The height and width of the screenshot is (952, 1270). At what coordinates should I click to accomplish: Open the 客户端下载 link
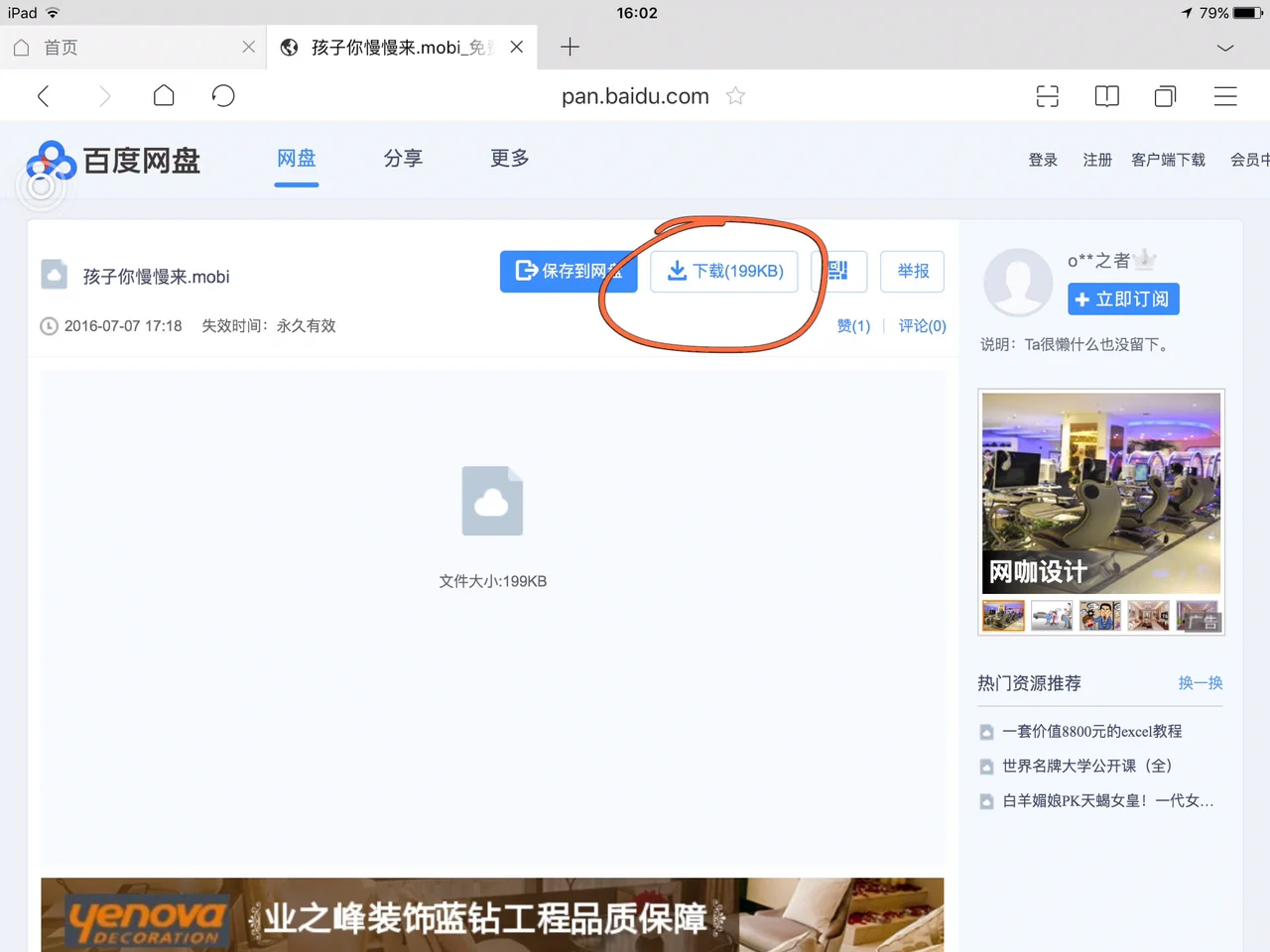1169,160
